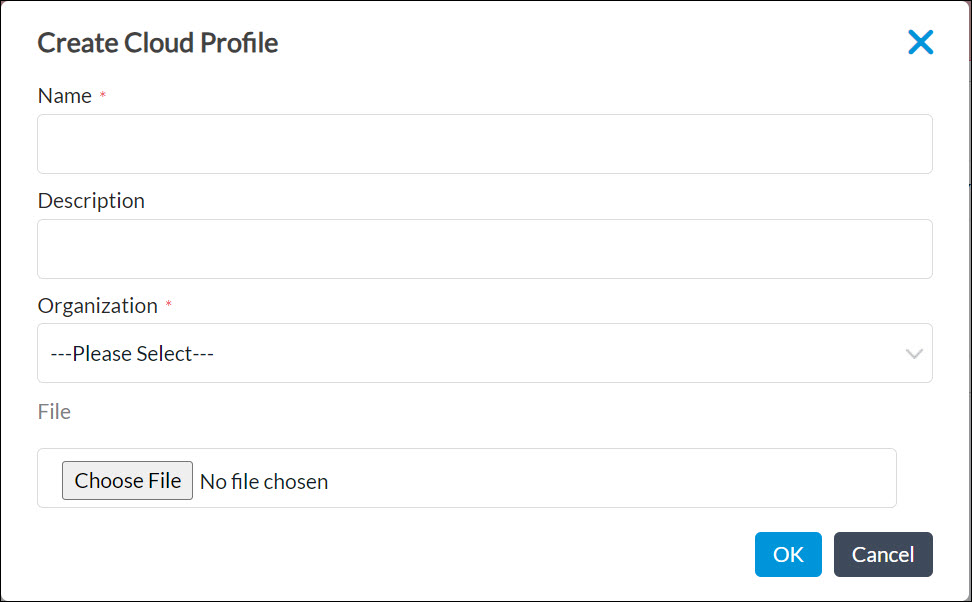Choose an organization from the selector

coord(485,353)
